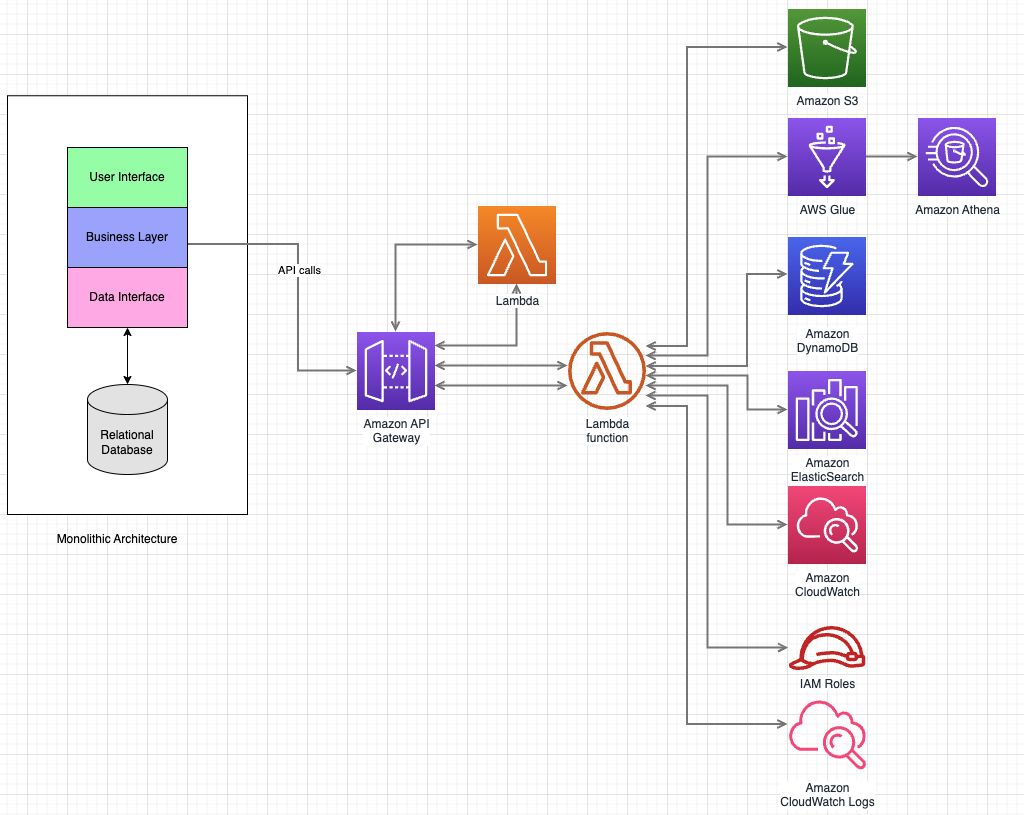Select the Amazon API Gateway icon
The width and height of the screenshot is (1024, 815).
coord(396,371)
